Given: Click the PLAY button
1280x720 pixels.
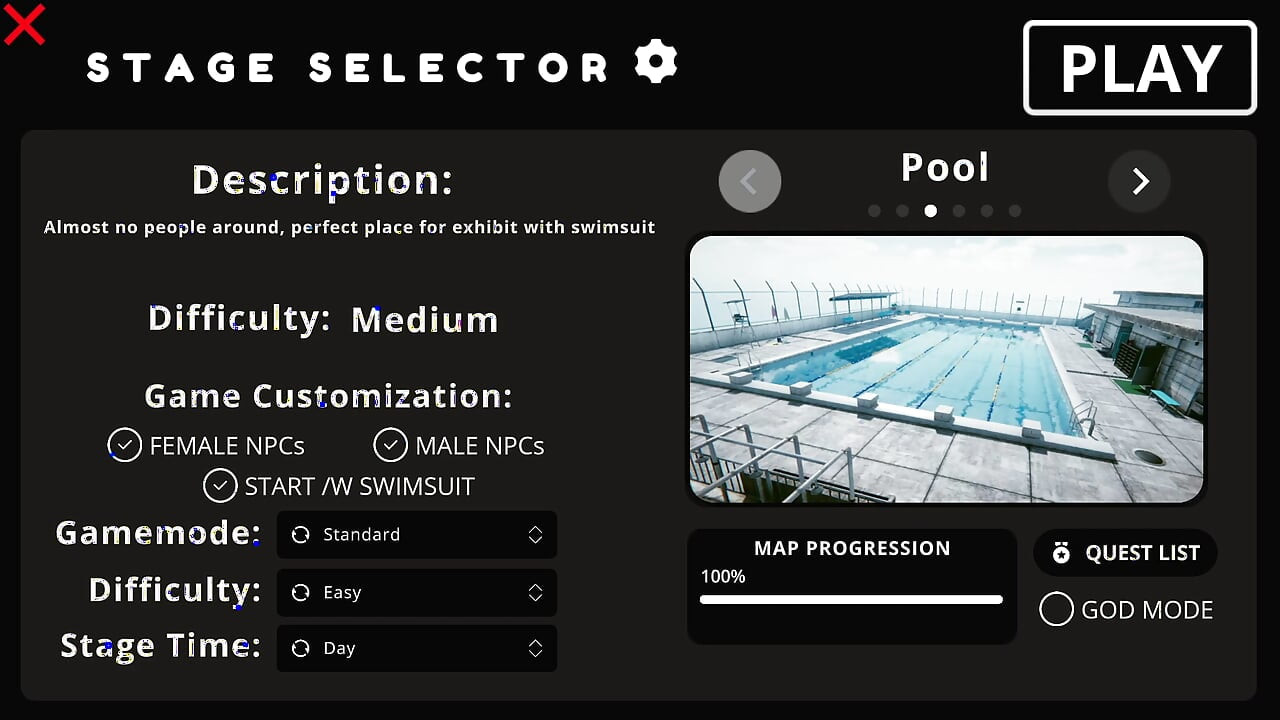Looking at the screenshot, I should click(x=1140, y=68).
